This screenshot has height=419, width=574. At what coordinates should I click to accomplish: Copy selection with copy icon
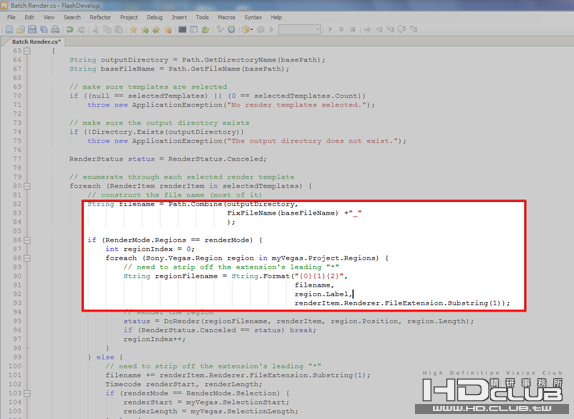[x=107, y=29]
